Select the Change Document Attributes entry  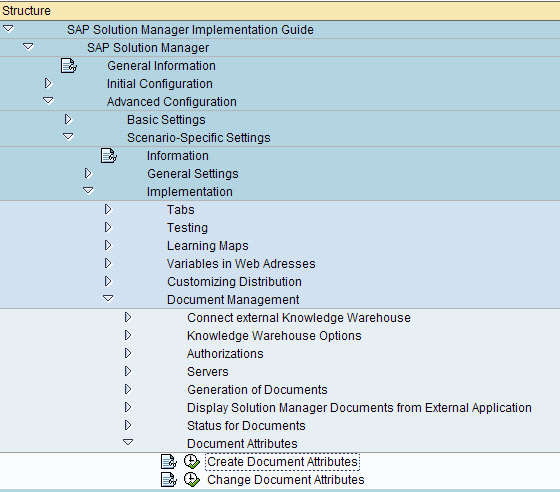pos(286,480)
